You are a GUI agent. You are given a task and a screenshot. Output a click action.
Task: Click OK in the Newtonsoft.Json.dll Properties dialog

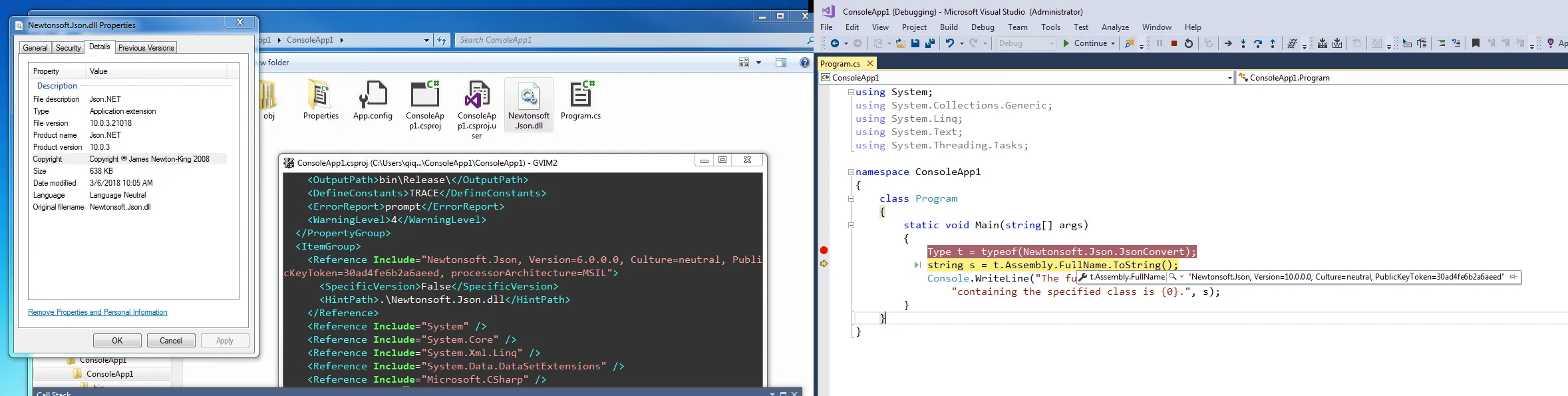pos(117,341)
